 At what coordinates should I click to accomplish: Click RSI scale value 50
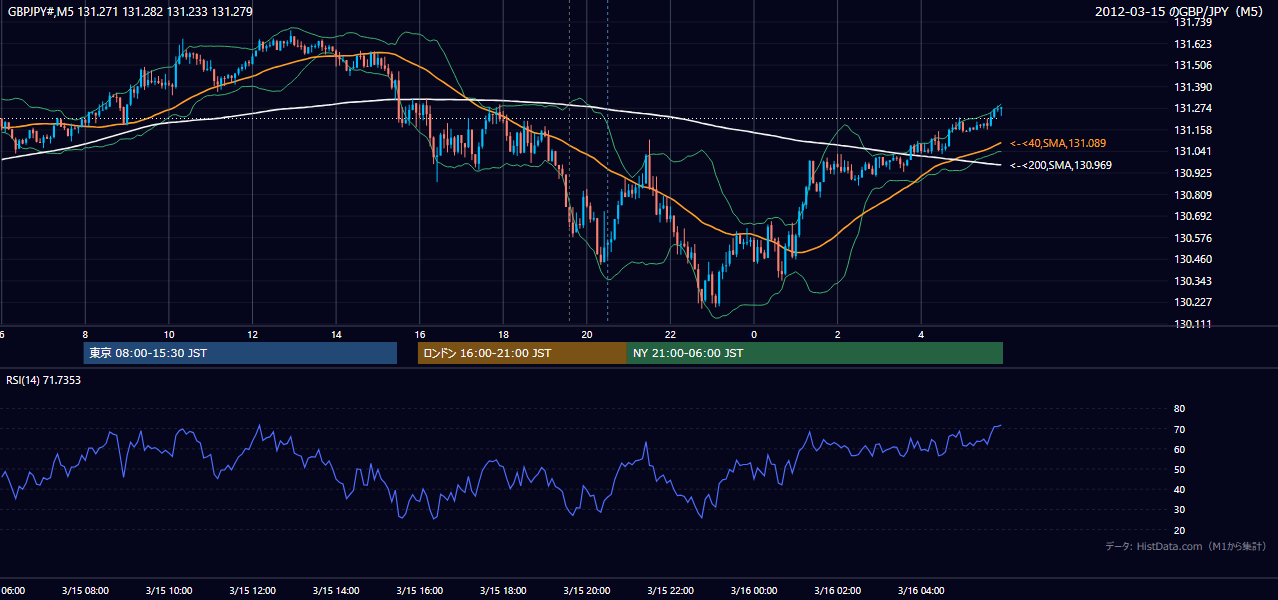tap(1179, 469)
